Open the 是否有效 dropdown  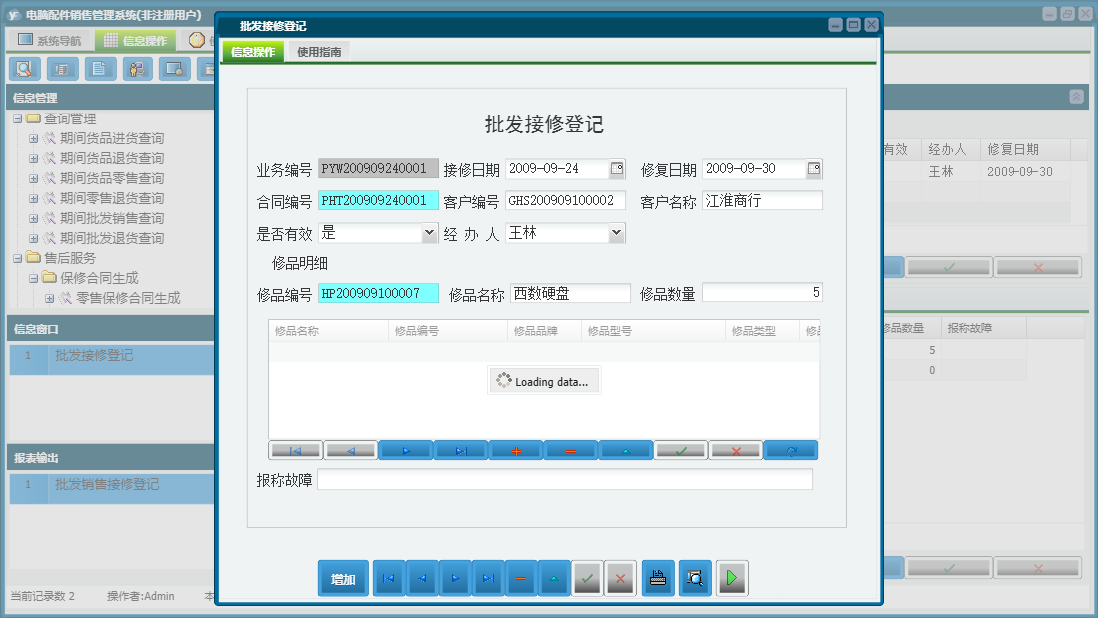(428, 232)
